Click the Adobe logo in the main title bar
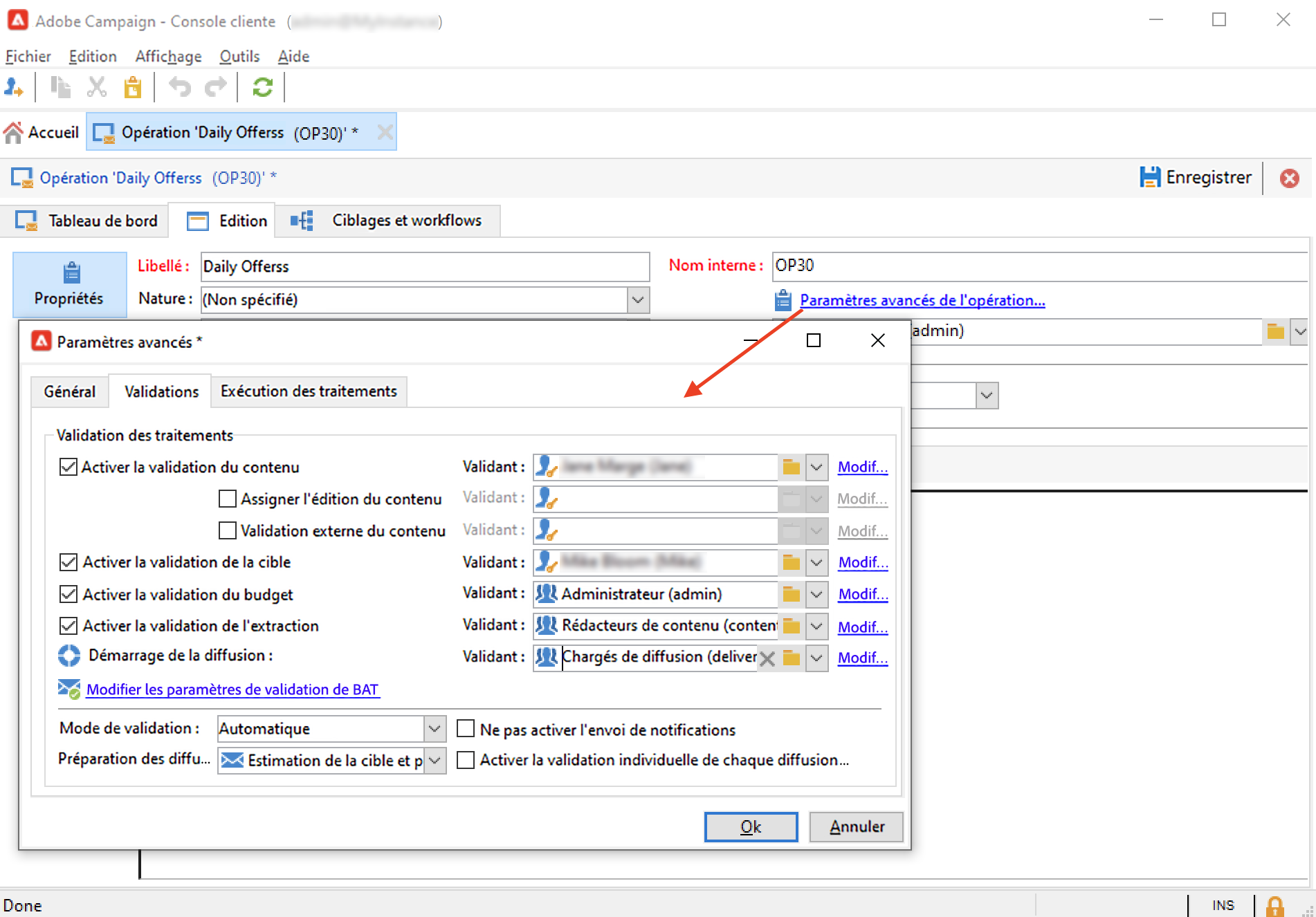This screenshot has height=917, width=1316. (17, 21)
